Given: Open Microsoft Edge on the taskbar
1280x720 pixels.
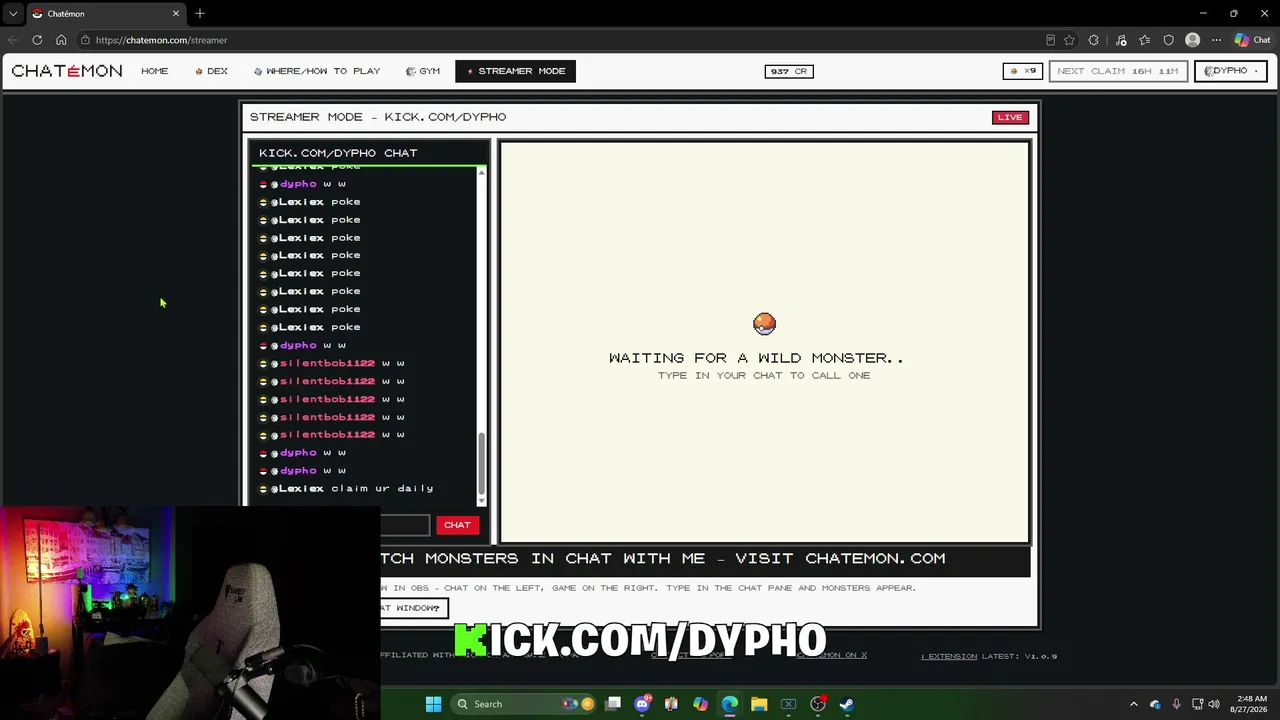Looking at the screenshot, I should (x=729, y=704).
